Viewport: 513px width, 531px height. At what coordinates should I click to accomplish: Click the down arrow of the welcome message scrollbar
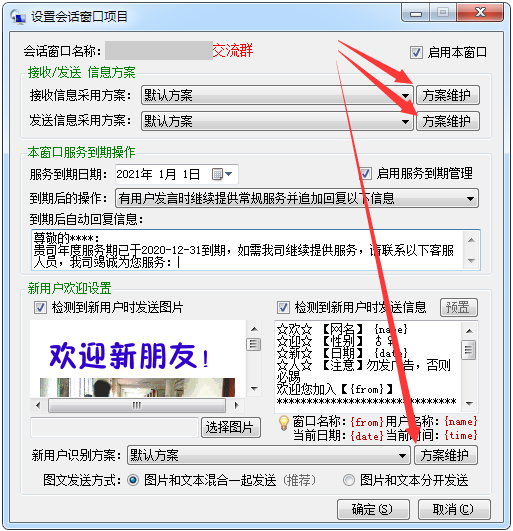pyautogui.click(x=469, y=403)
